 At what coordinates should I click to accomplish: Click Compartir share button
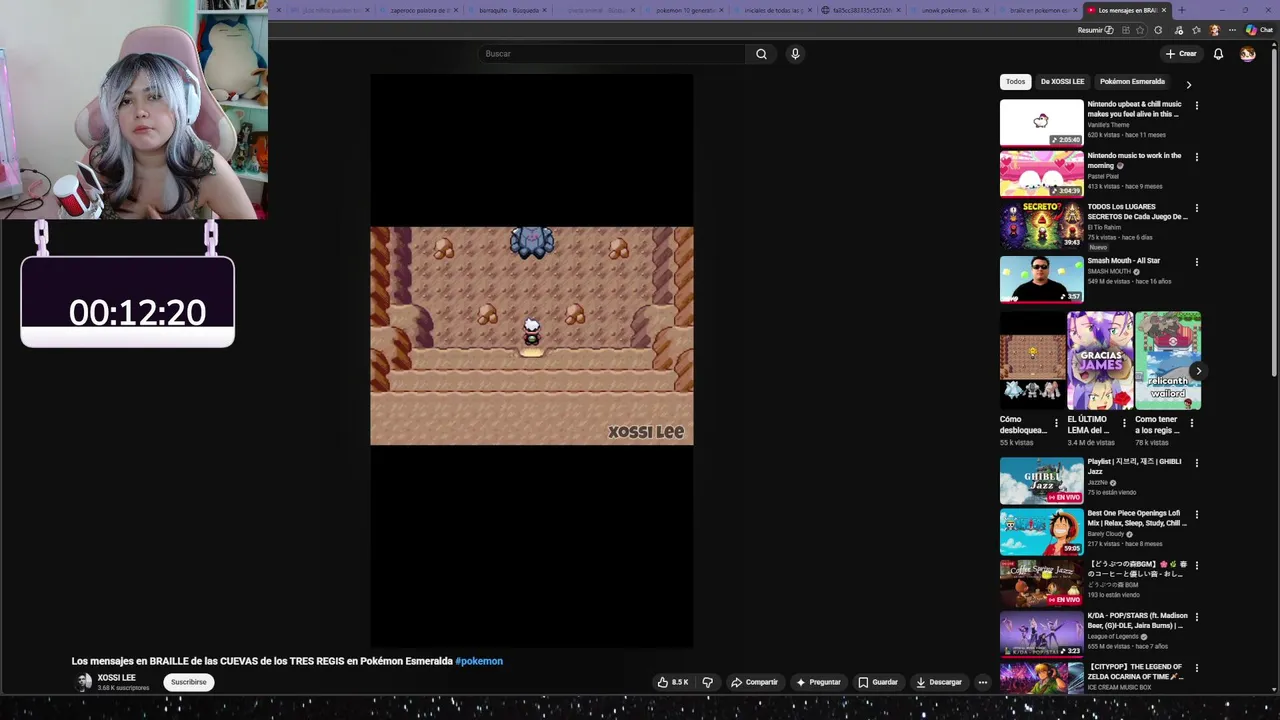754,682
